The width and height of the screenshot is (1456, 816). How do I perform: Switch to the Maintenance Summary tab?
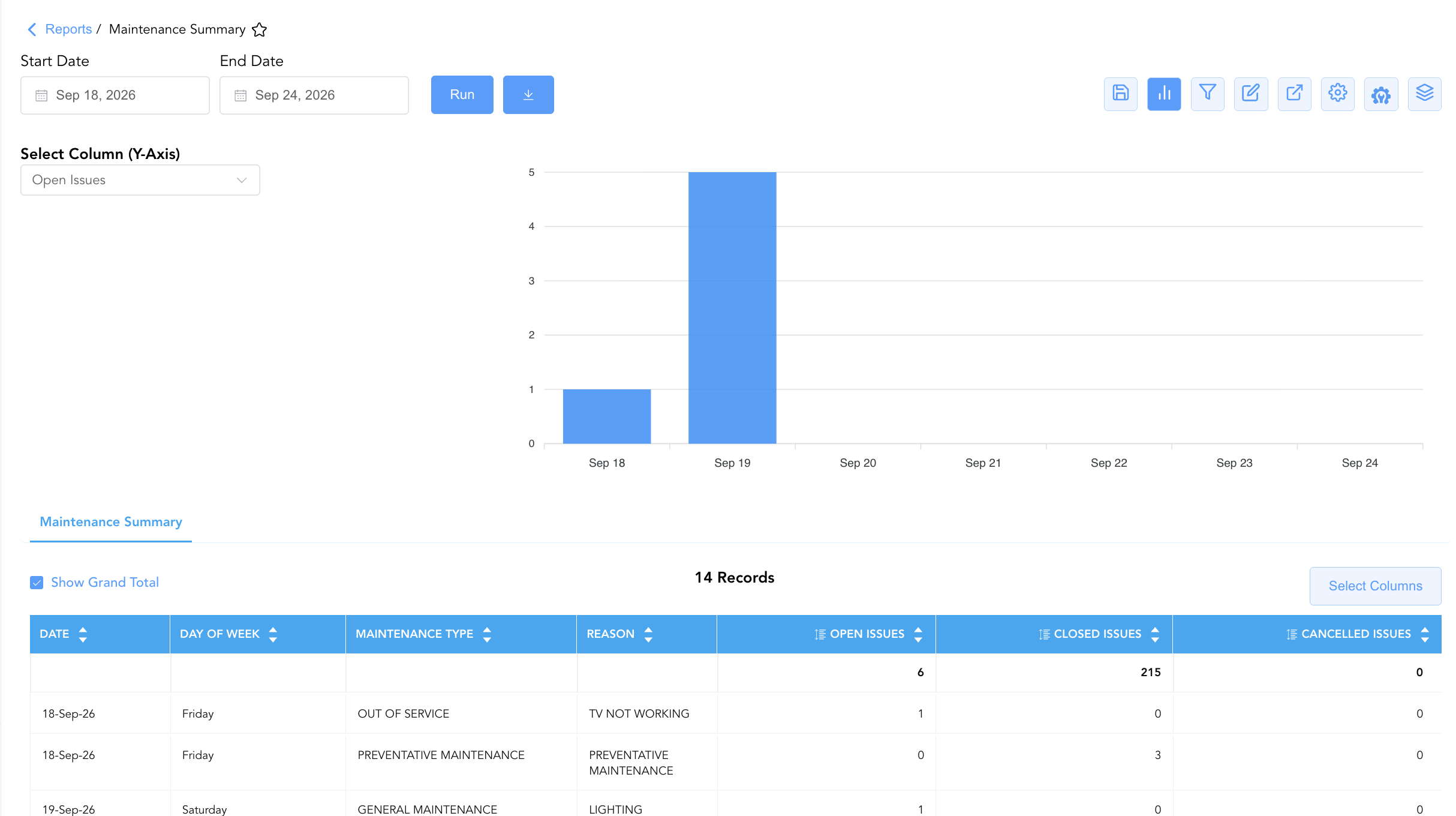coord(111,522)
